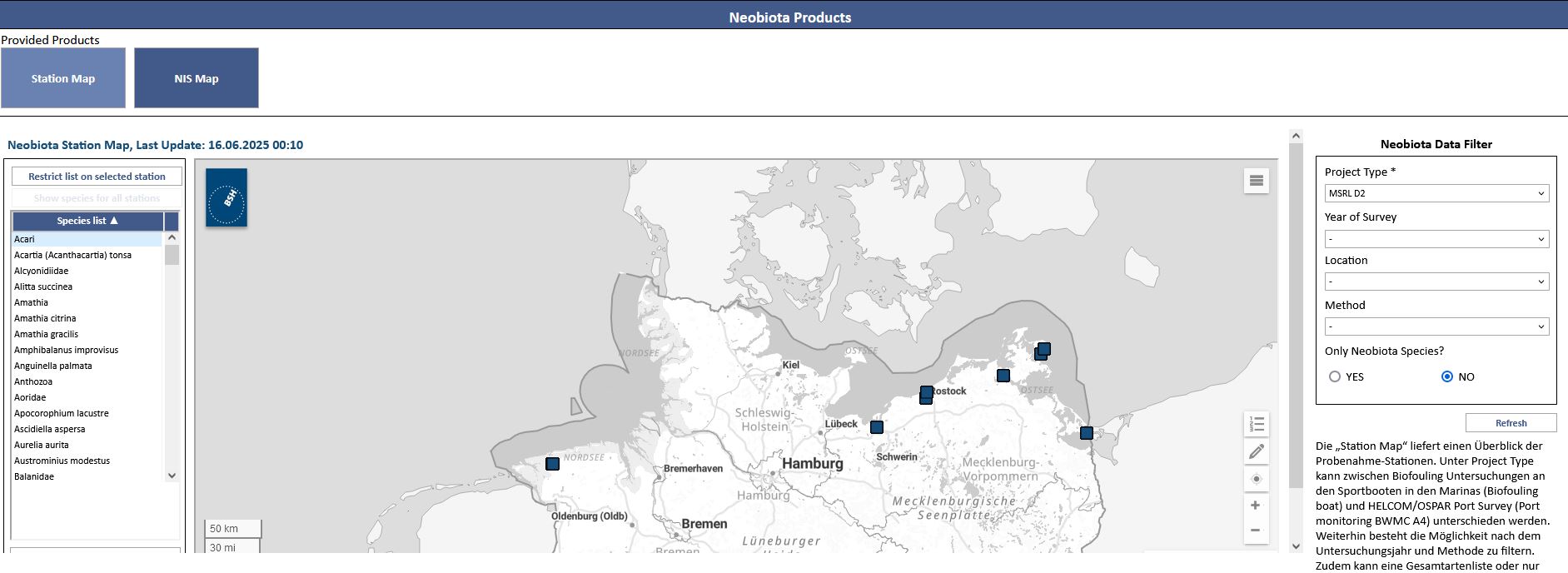
Task: Click the BSH logo on map
Action: click(226, 198)
